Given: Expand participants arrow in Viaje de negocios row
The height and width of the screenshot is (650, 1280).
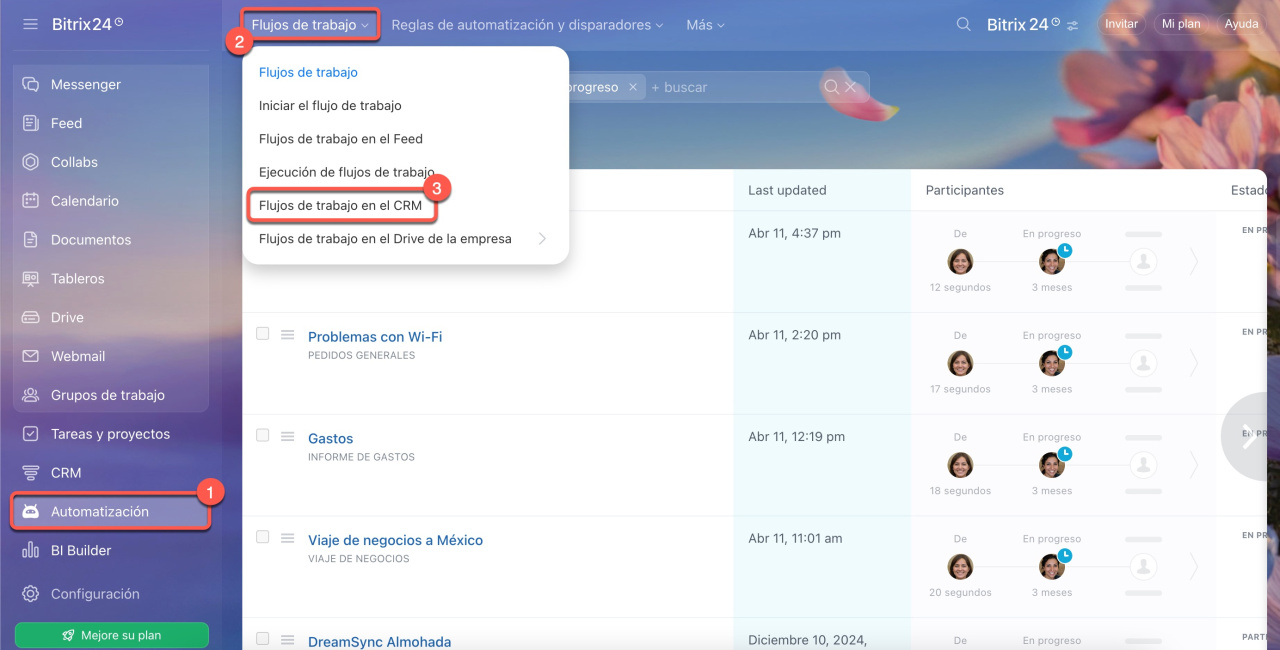Looking at the screenshot, I should [x=1193, y=567].
